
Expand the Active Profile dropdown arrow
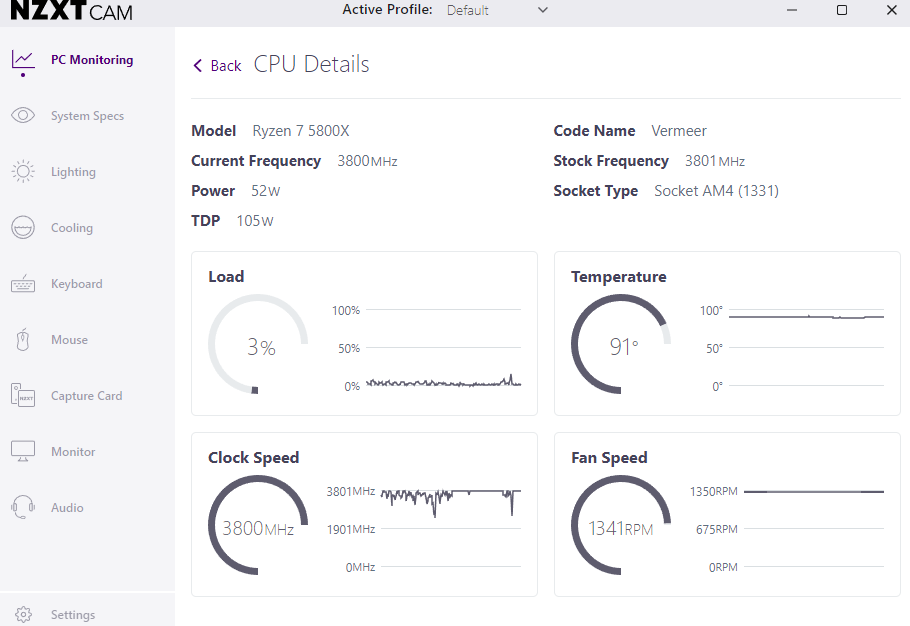pyautogui.click(x=543, y=10)
